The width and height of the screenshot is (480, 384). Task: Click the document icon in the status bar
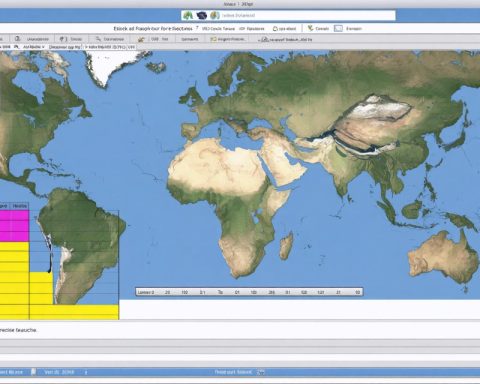click(x=33, y=372)
